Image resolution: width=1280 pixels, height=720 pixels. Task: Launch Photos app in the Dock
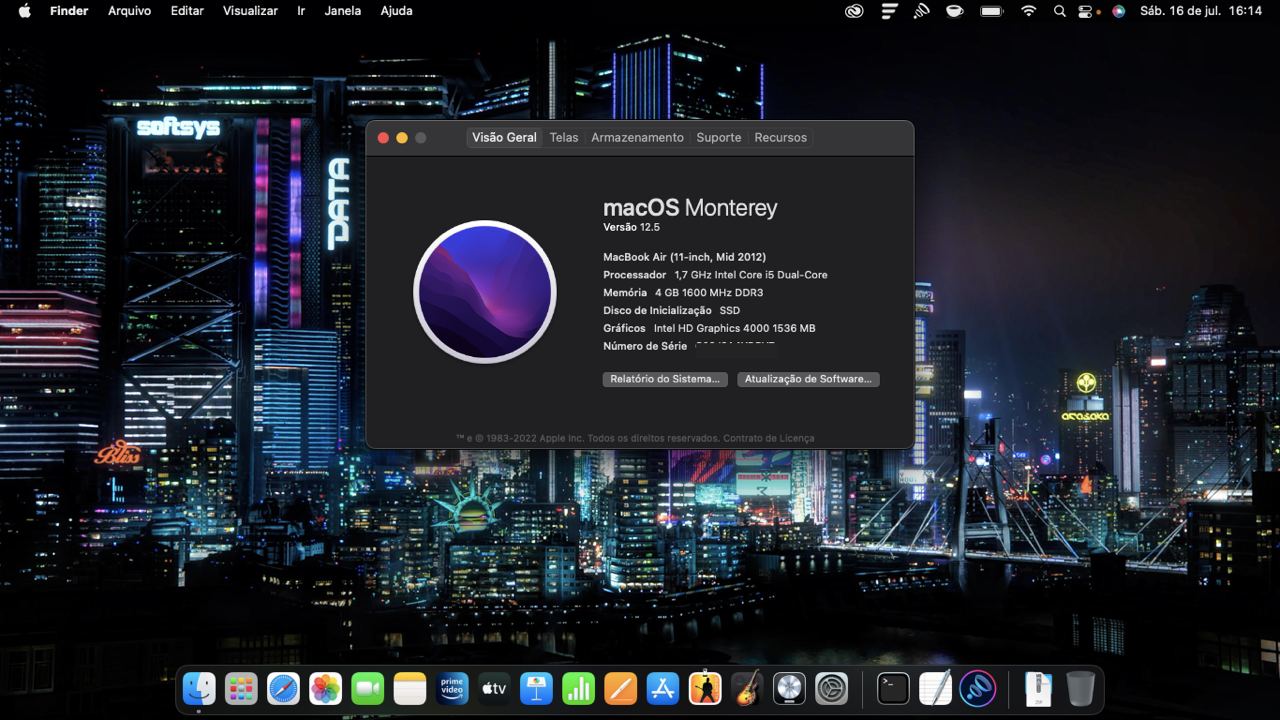pos(325,688)
